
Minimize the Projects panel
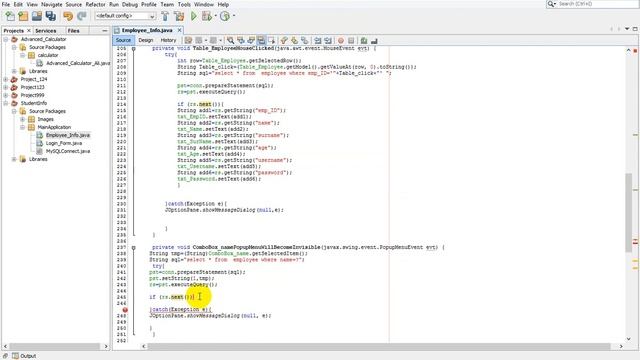click(x=104, y=31)
